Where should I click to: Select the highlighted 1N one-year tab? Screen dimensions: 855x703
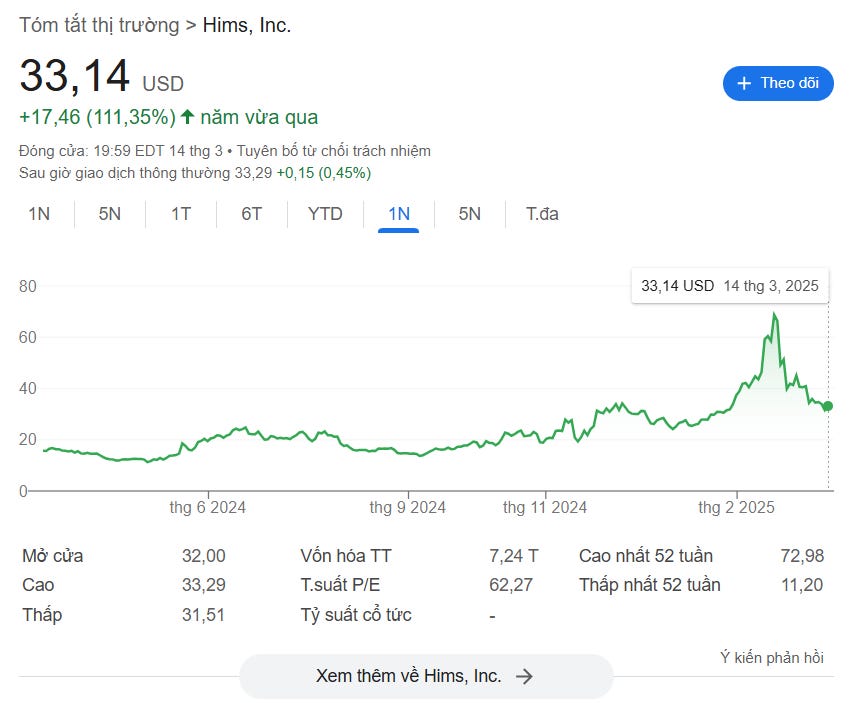click(x=398, y=214)
